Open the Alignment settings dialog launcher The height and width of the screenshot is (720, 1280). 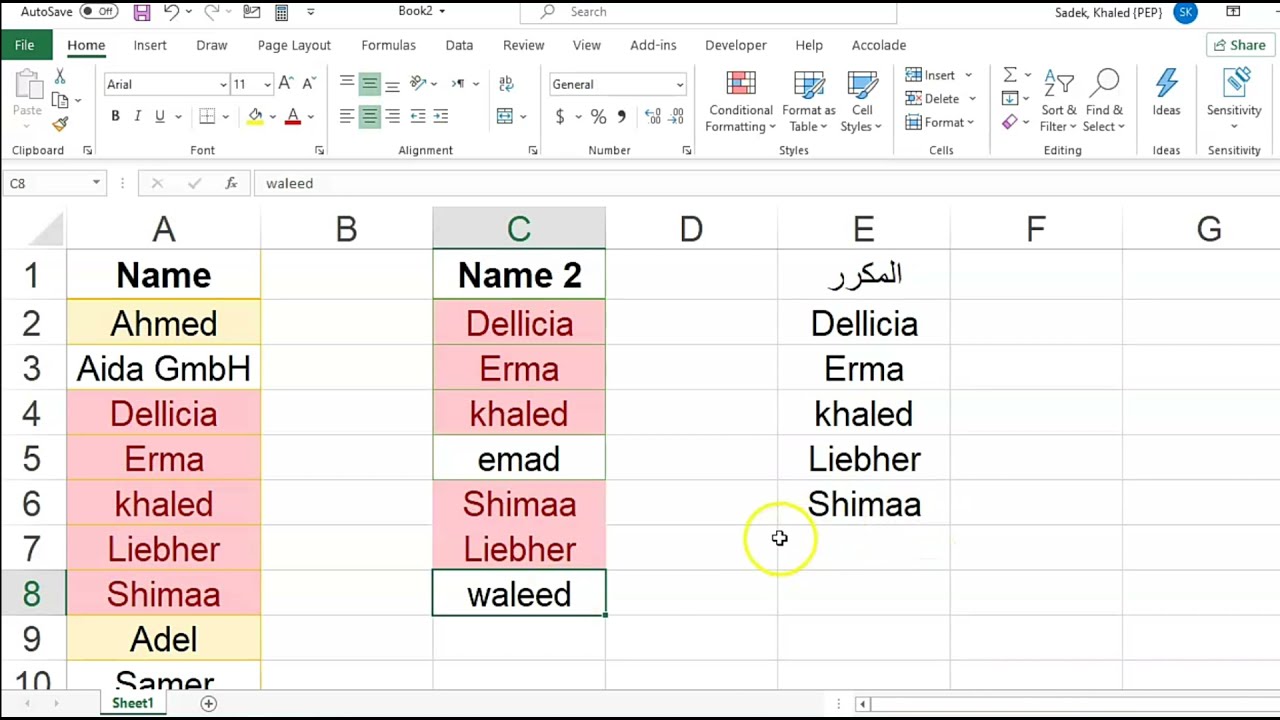coord(532,150)
